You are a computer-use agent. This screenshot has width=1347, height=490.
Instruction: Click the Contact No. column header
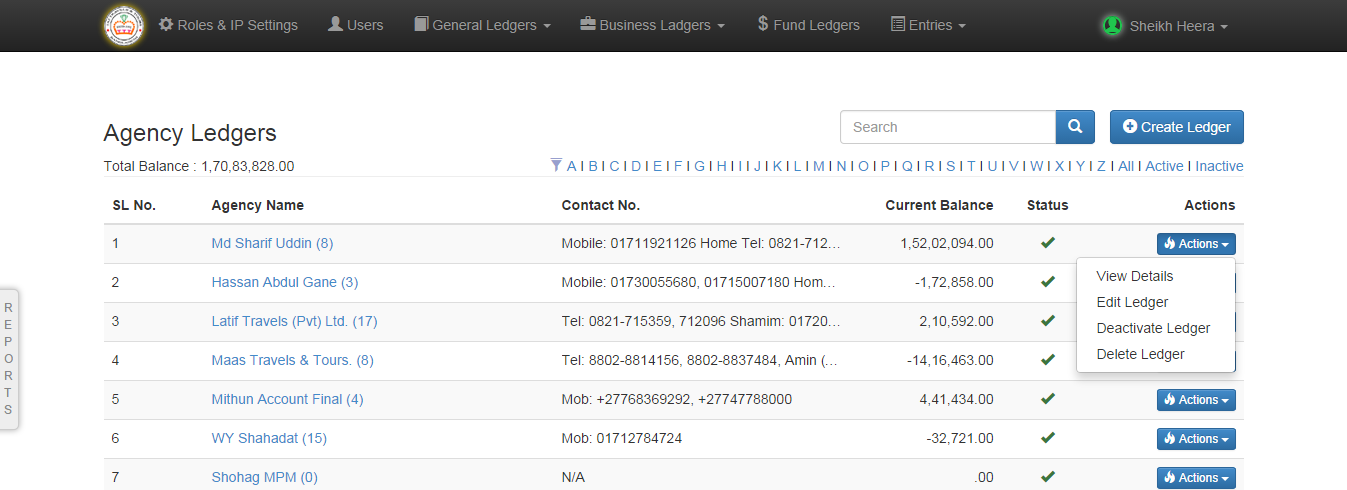(x=600, y=205)
